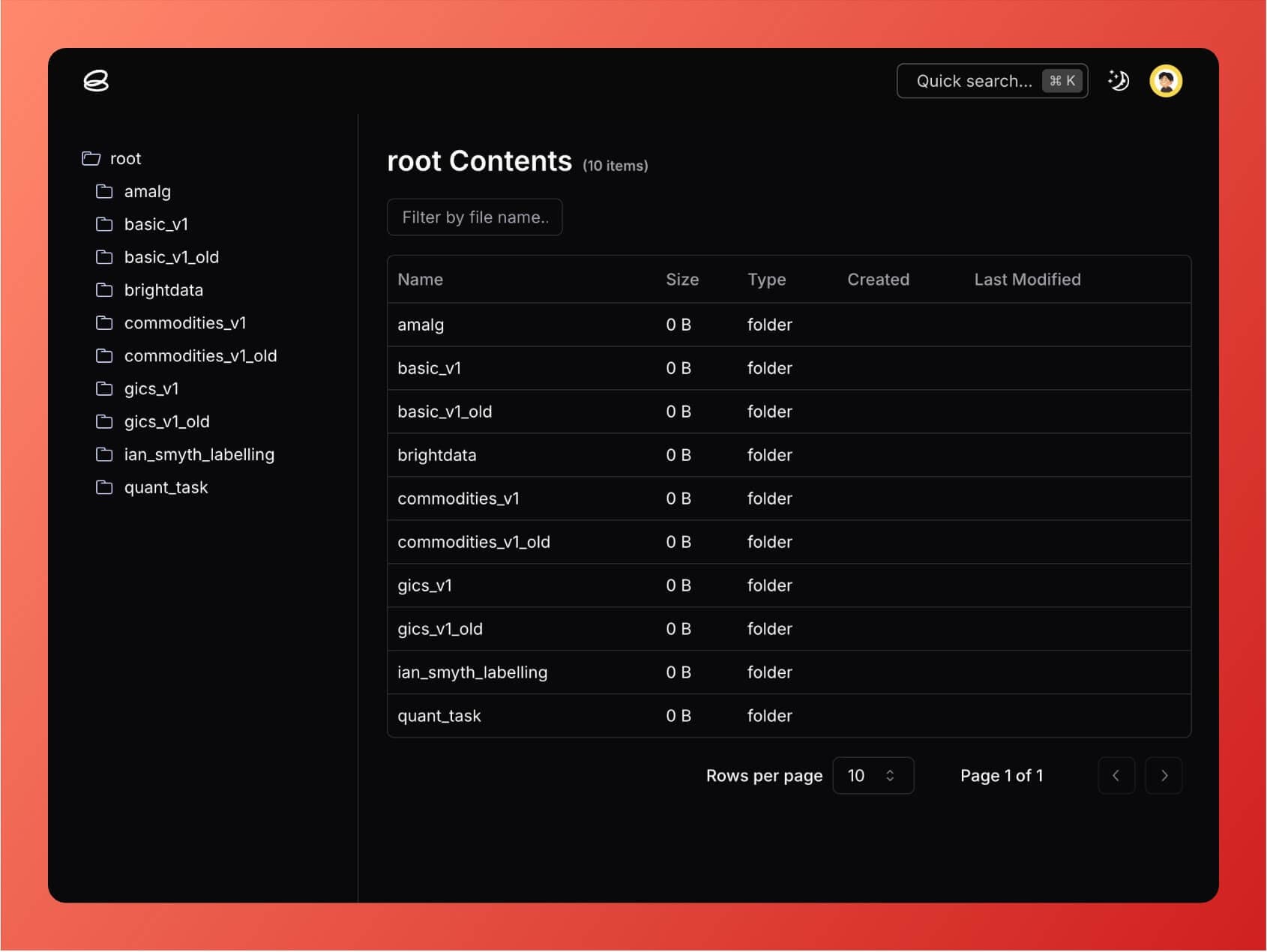Image resolution: width=1267 pixels, height=952 pixels.
Task: Open the gics_v1 row in the table
Action: (x=425, y=585)
